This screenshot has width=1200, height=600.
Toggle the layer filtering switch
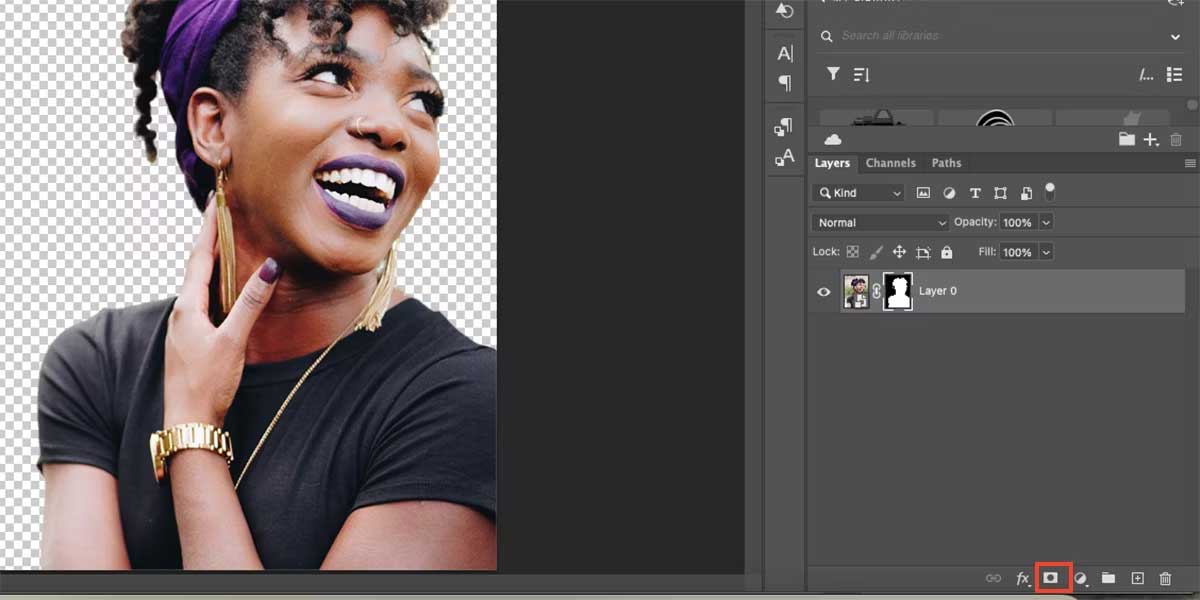[x=1050, y=190]
